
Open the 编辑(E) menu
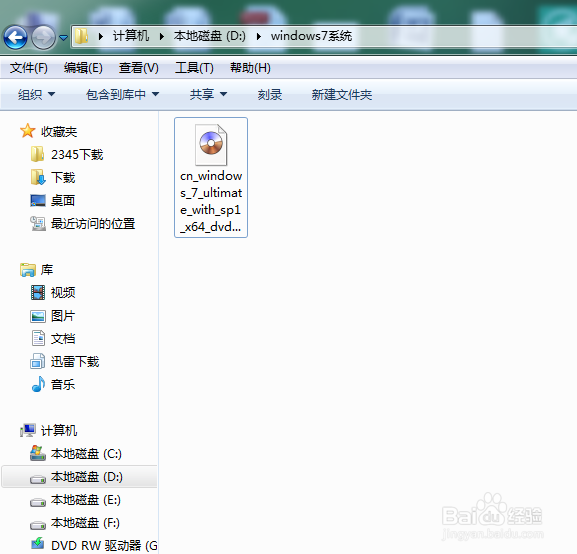click(83, 68)
